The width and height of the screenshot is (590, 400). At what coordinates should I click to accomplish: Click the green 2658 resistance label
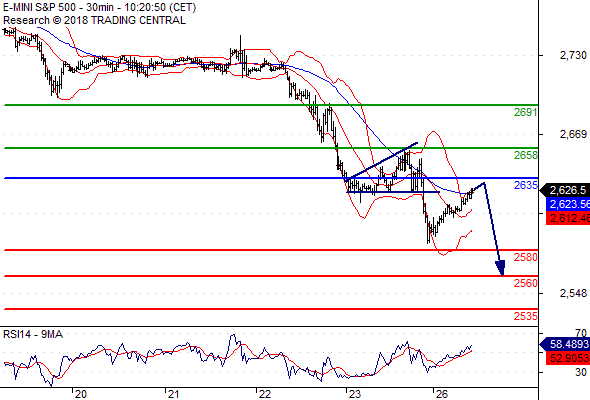point(526,155)
